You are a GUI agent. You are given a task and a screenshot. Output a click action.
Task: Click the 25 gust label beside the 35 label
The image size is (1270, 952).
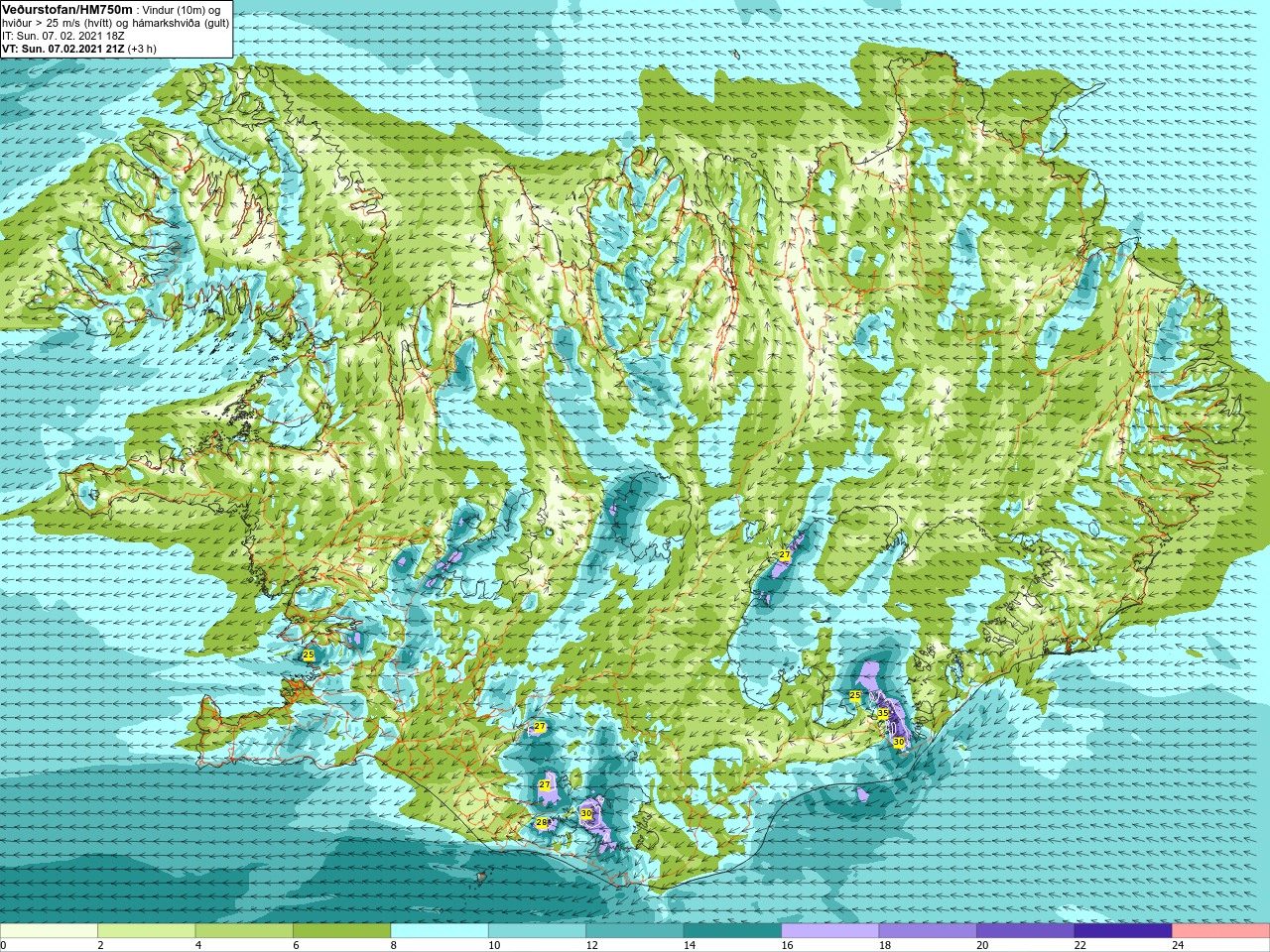[855, 695]
